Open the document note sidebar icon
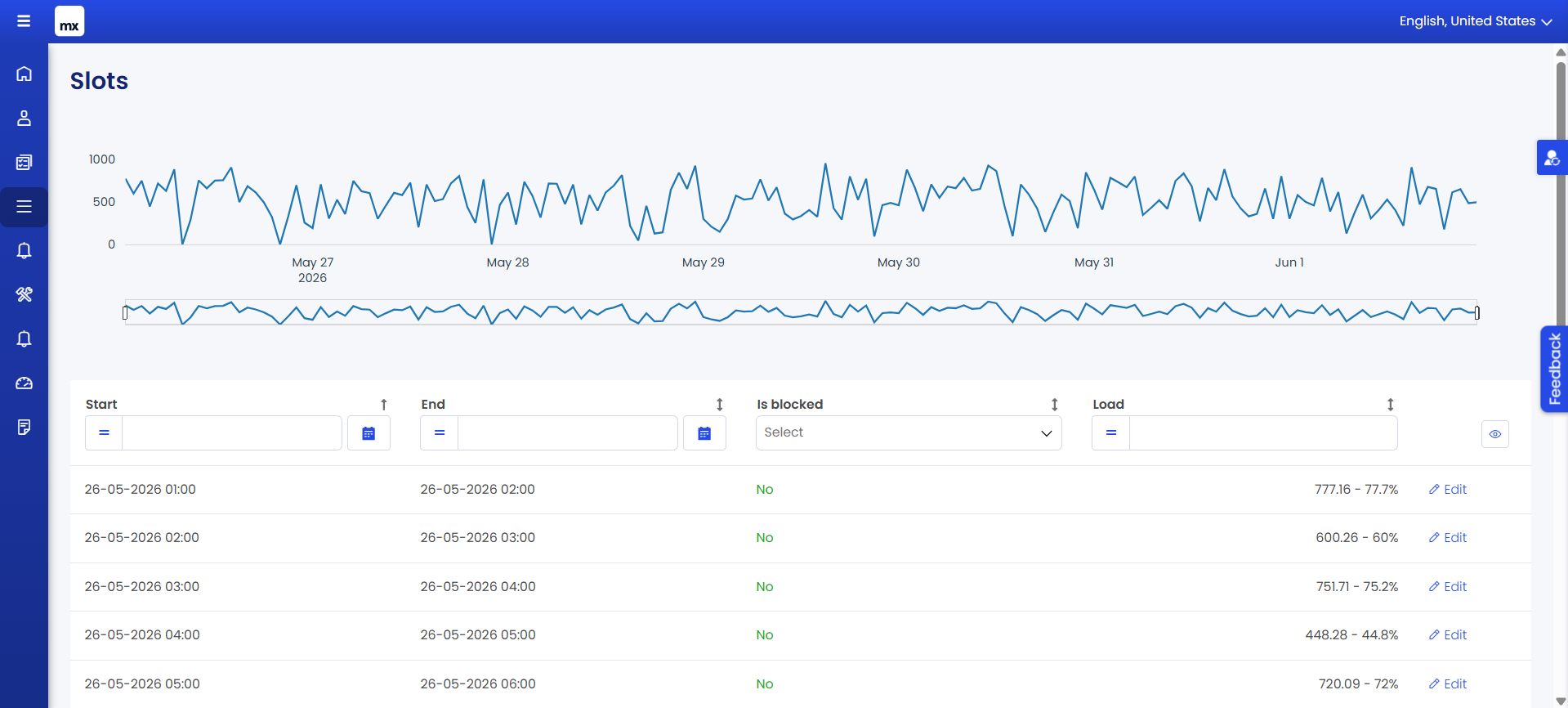The width and height of the screenshot is (1568, 708). (x=24, y=427)
